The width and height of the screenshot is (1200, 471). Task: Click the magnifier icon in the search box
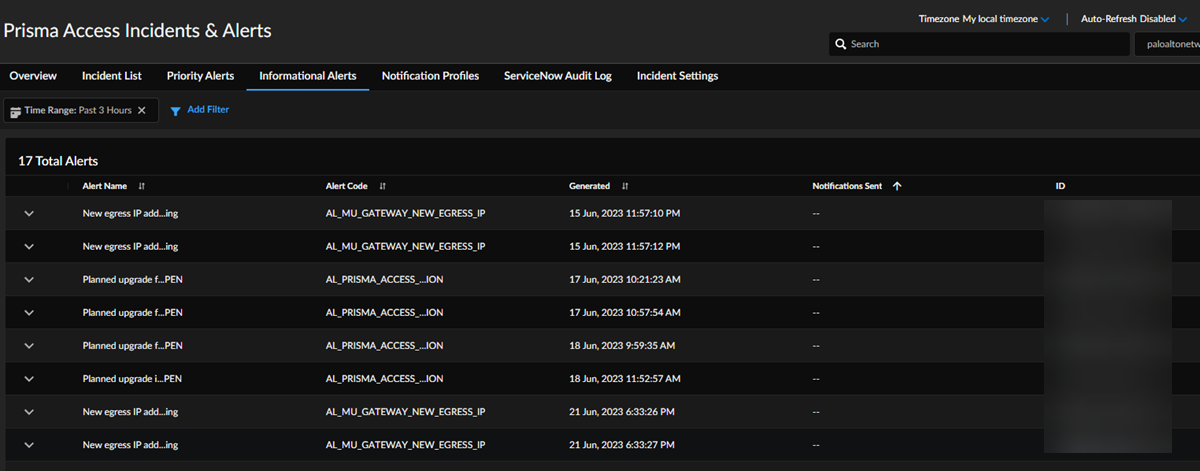coord(841,45)
